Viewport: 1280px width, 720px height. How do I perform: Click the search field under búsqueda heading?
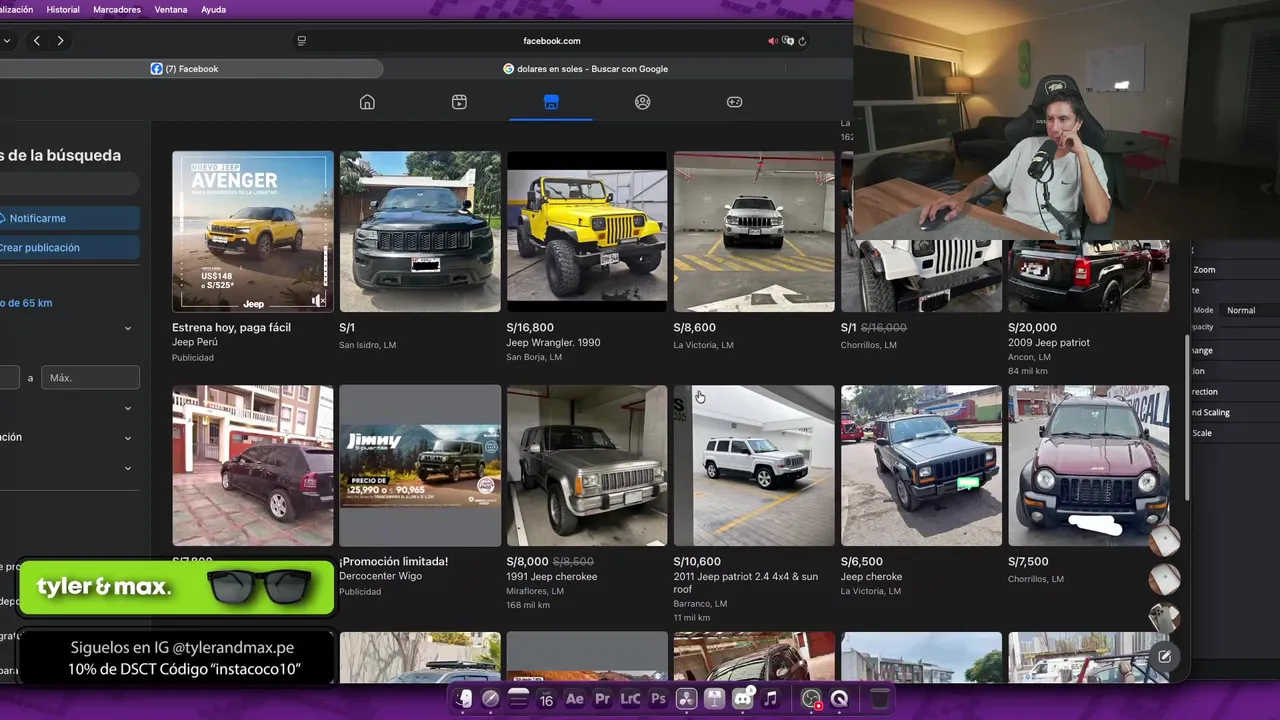[x=68, y=184]
